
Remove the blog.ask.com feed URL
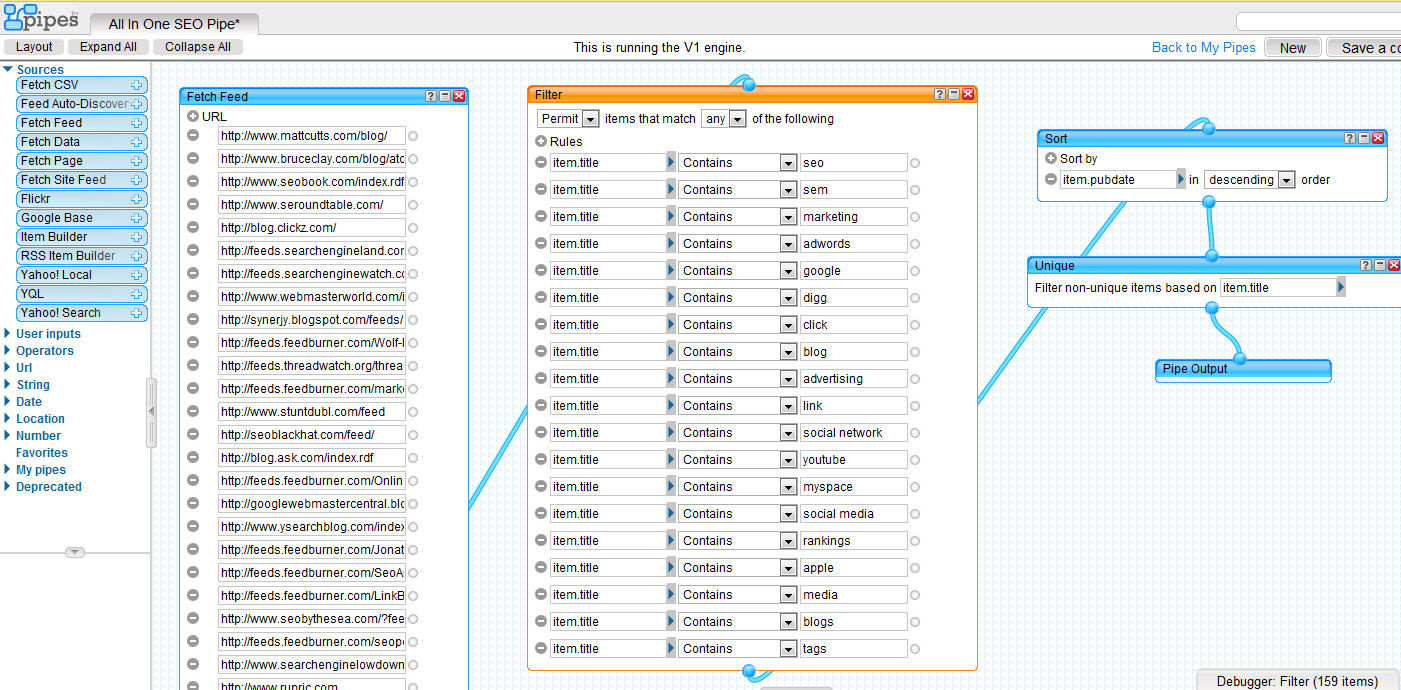[193, 458]
